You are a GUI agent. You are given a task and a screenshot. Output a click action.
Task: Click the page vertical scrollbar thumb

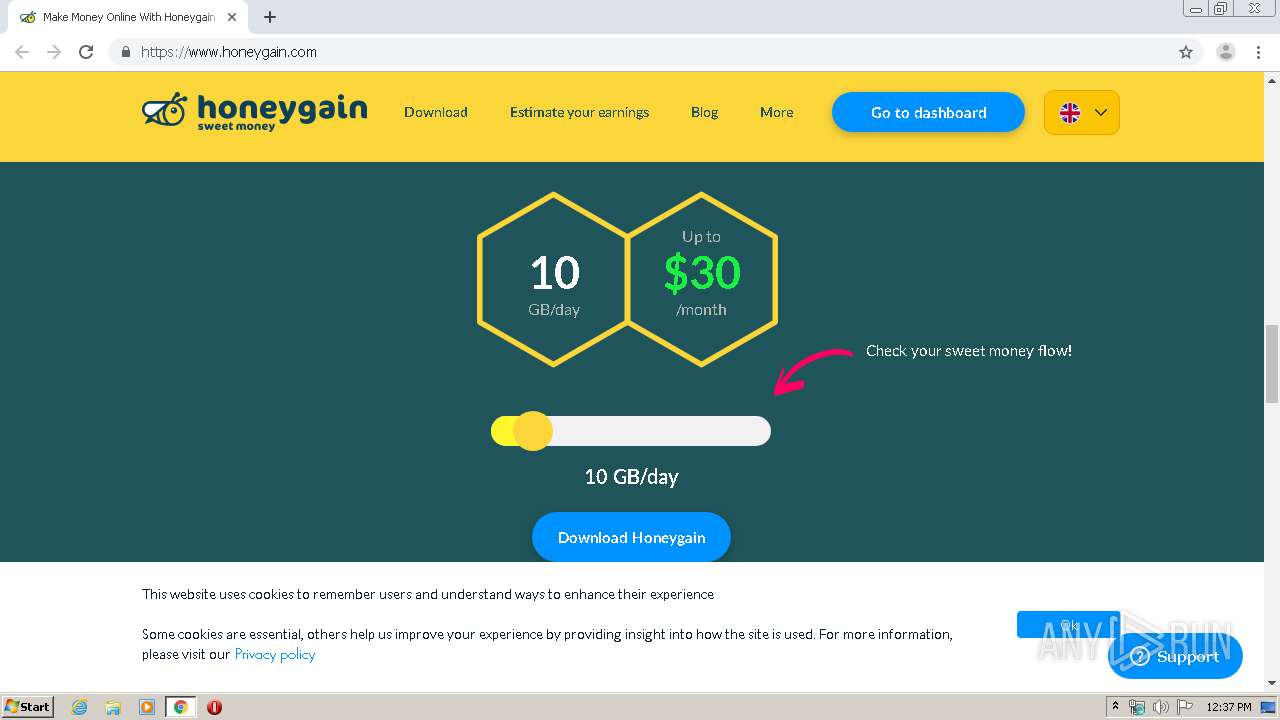point(1272,363)
